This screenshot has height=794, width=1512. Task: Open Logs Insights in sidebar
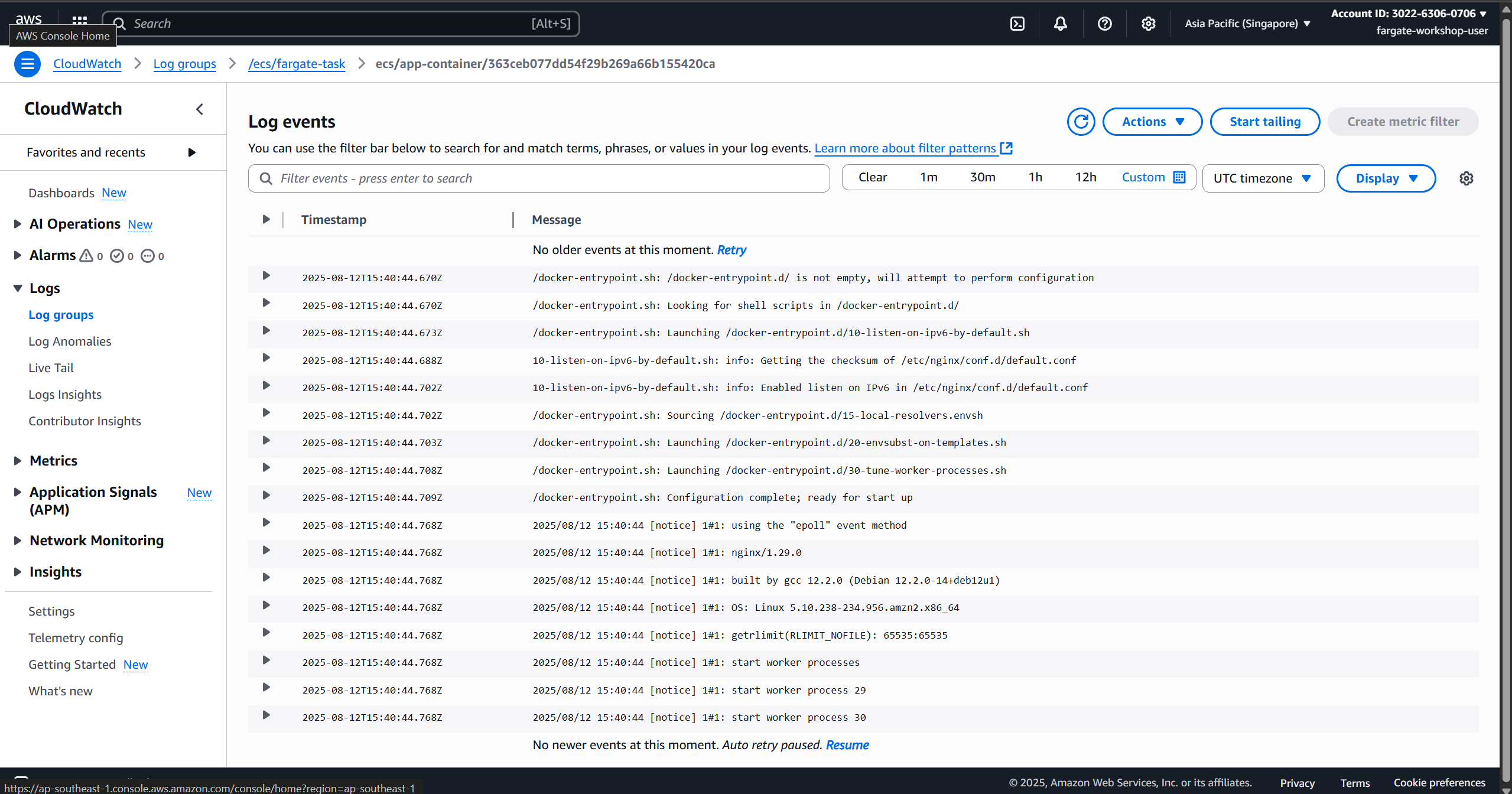[x=65, y=395]
